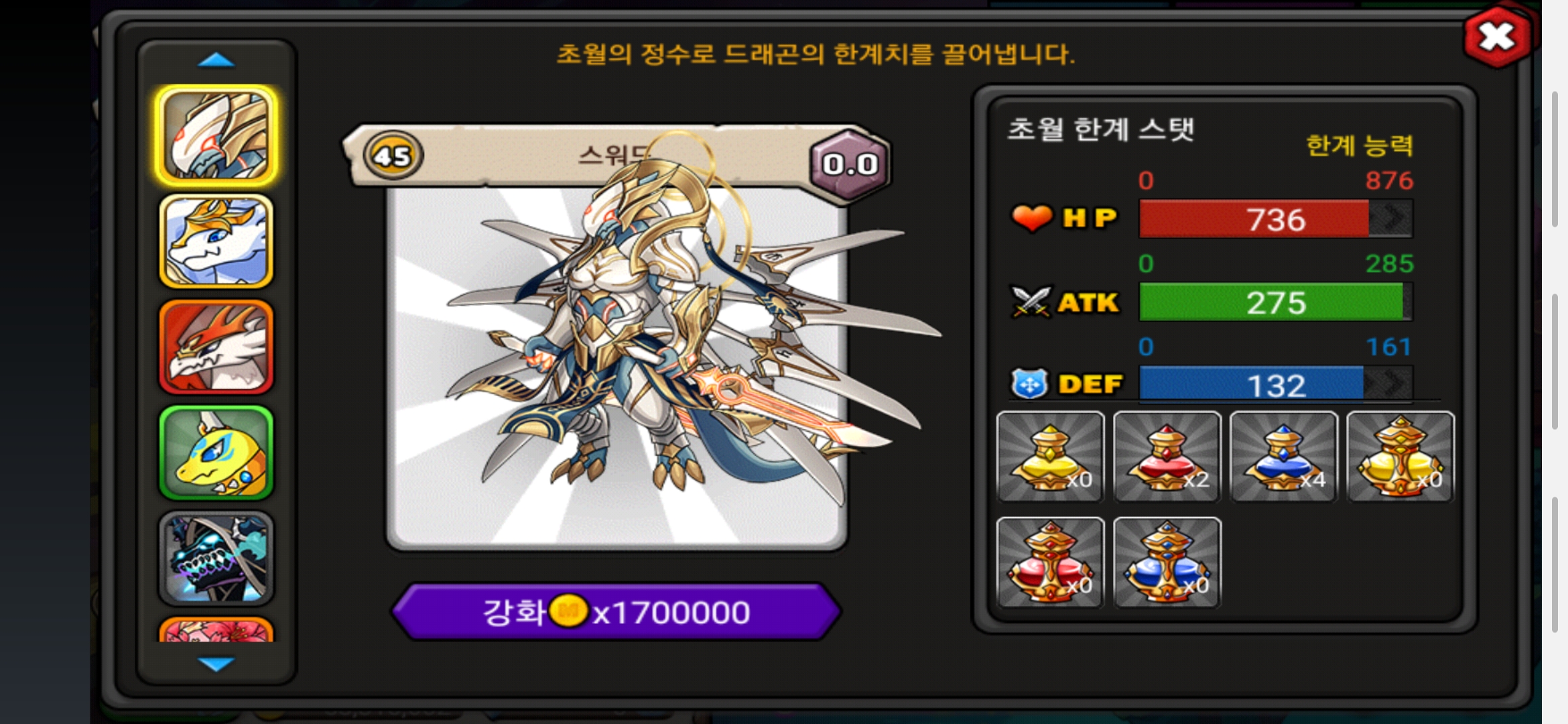Click the 강화 x1700000 enhance button
The height and width of the screenshot is (724, 1568).
(616, 612)
